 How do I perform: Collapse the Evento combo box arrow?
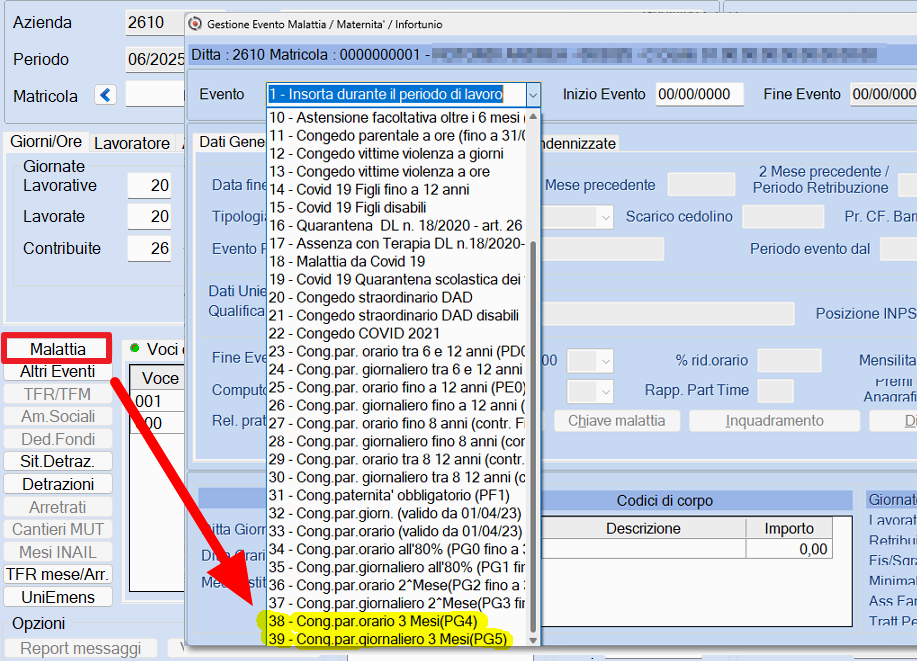(533, 95)
